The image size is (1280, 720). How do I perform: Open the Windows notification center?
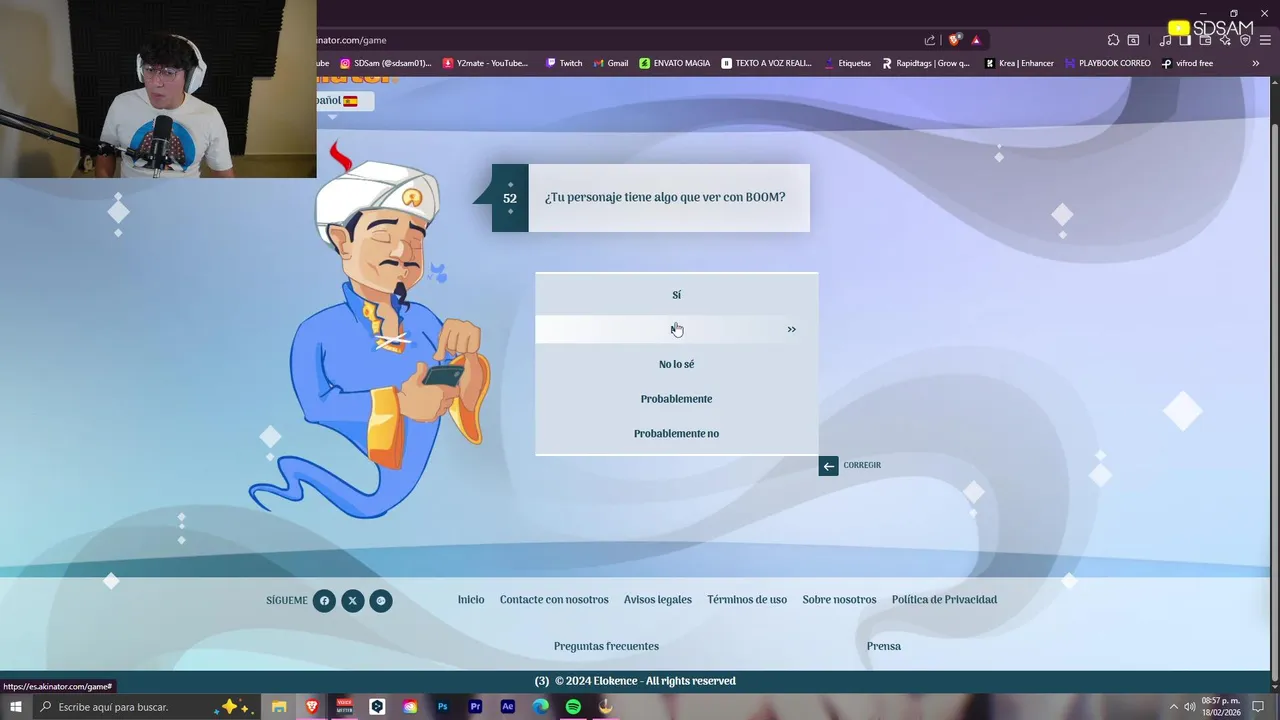[x=1259, y=707]
